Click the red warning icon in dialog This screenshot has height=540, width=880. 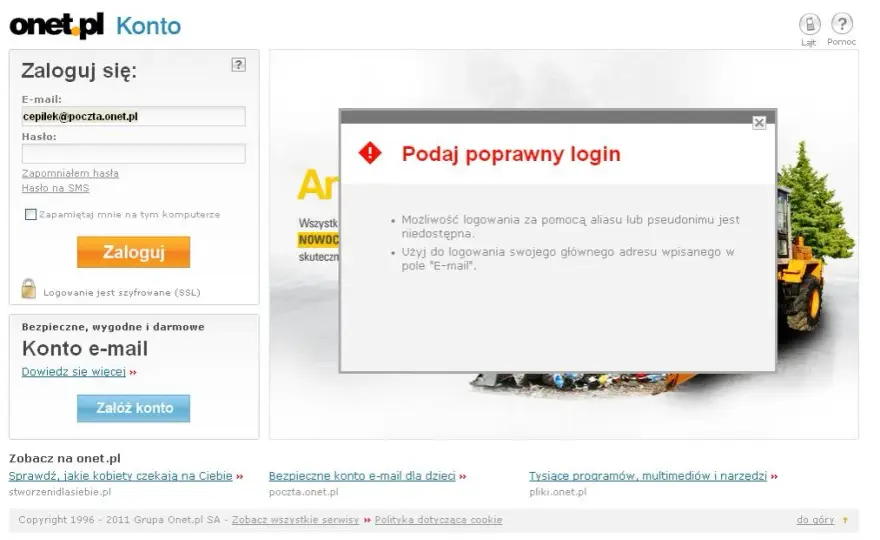tap(370, 153)
